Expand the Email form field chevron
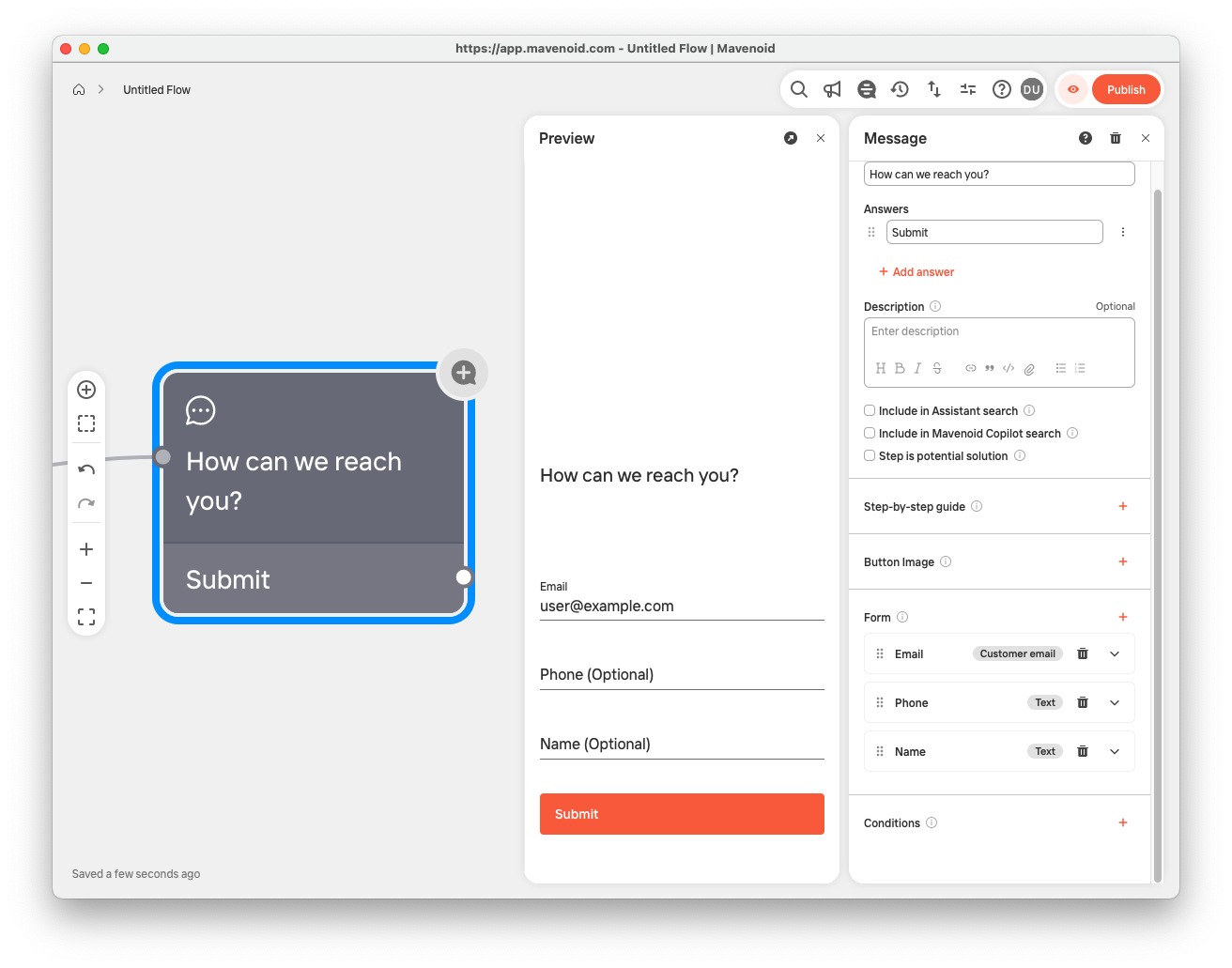Viewport: 1232px width, 968px height. tap(1115, 653)
